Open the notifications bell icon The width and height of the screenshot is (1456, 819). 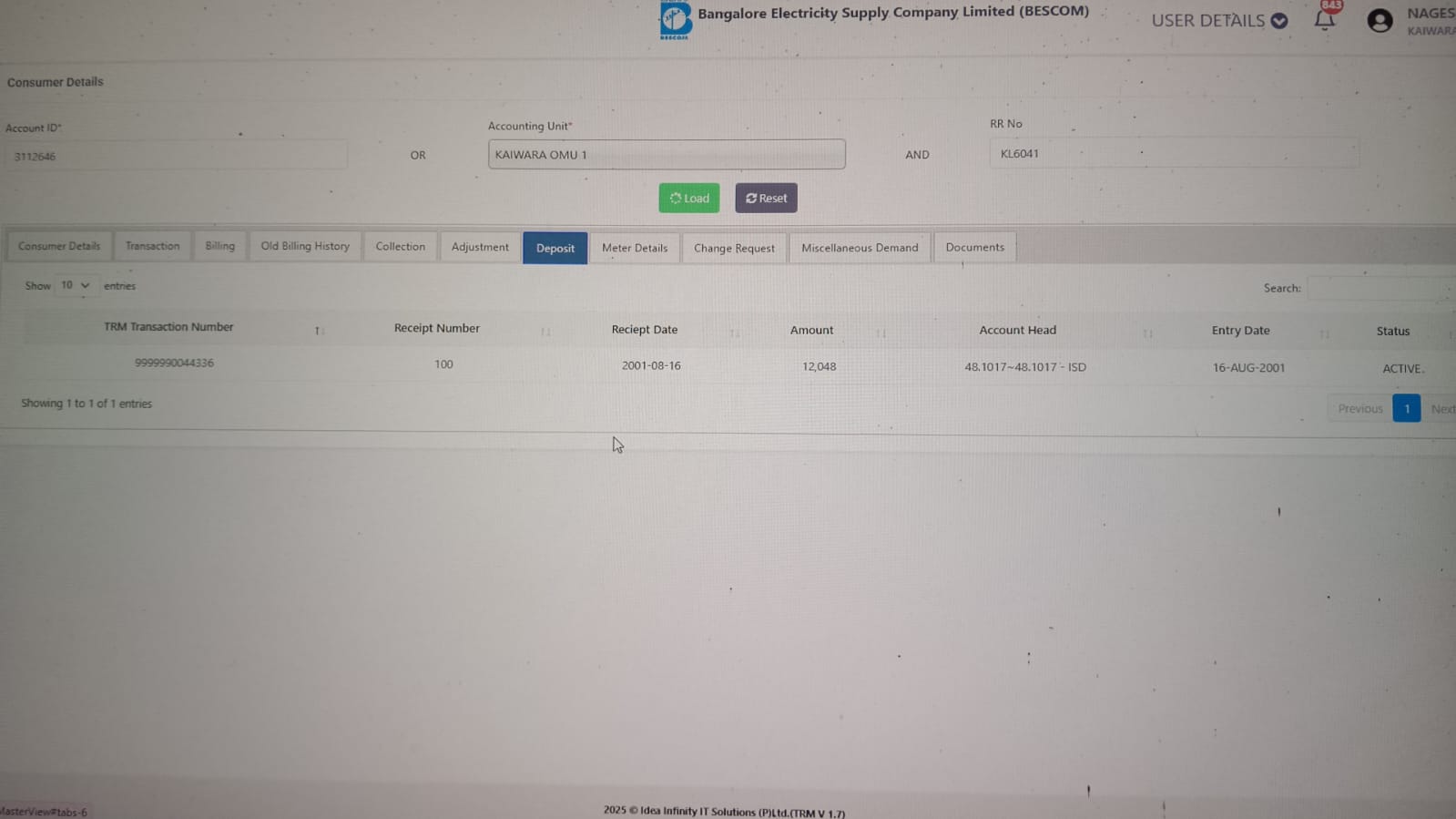tap(1325, 19)
